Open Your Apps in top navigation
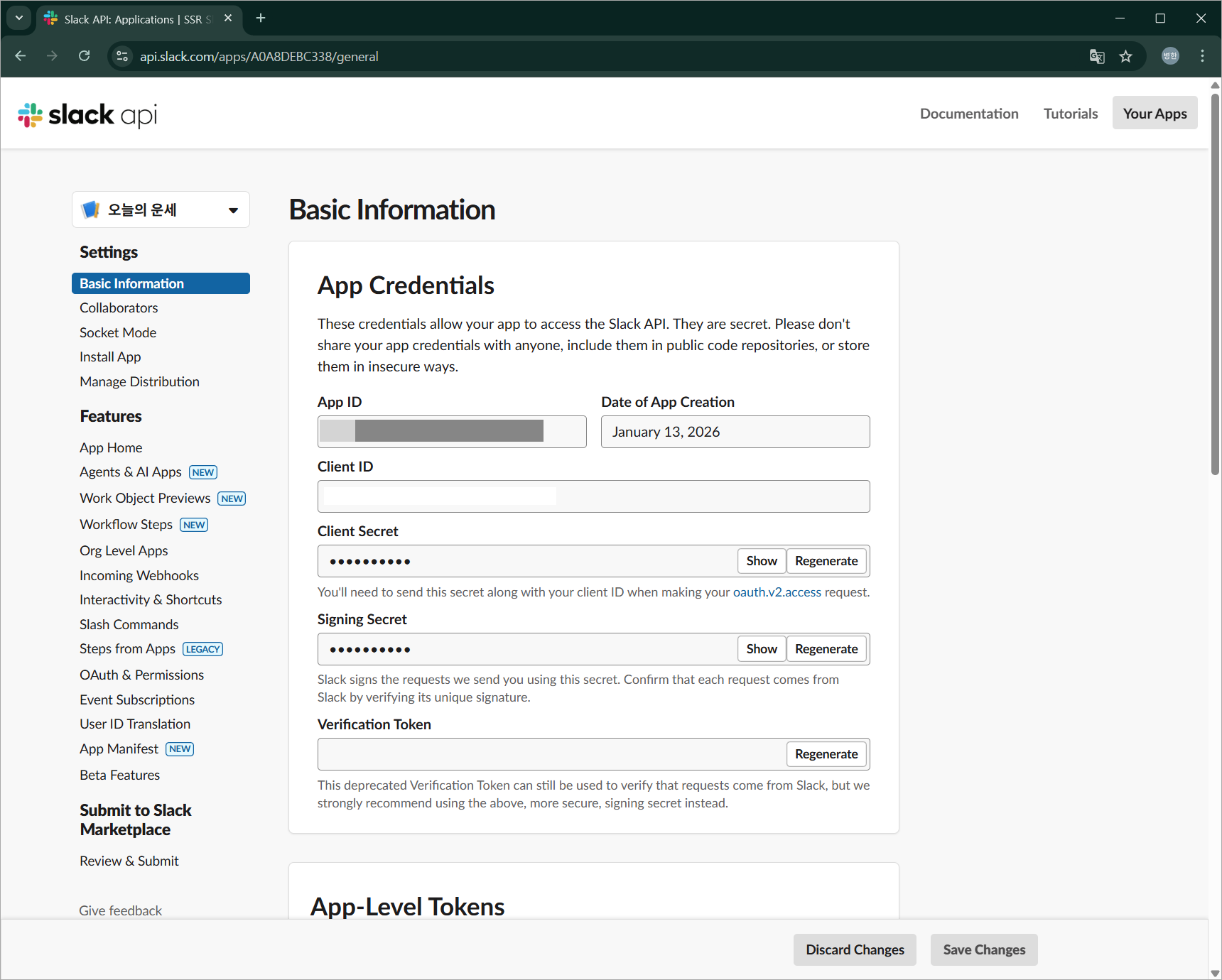The height and width of the screenshot is (980, 1222). pyautogui.click(x=1155, y=114)
